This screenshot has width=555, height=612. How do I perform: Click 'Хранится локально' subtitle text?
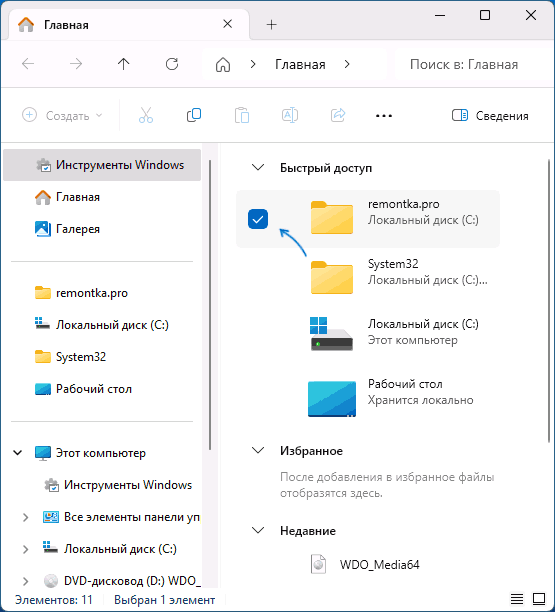(420, 400)
